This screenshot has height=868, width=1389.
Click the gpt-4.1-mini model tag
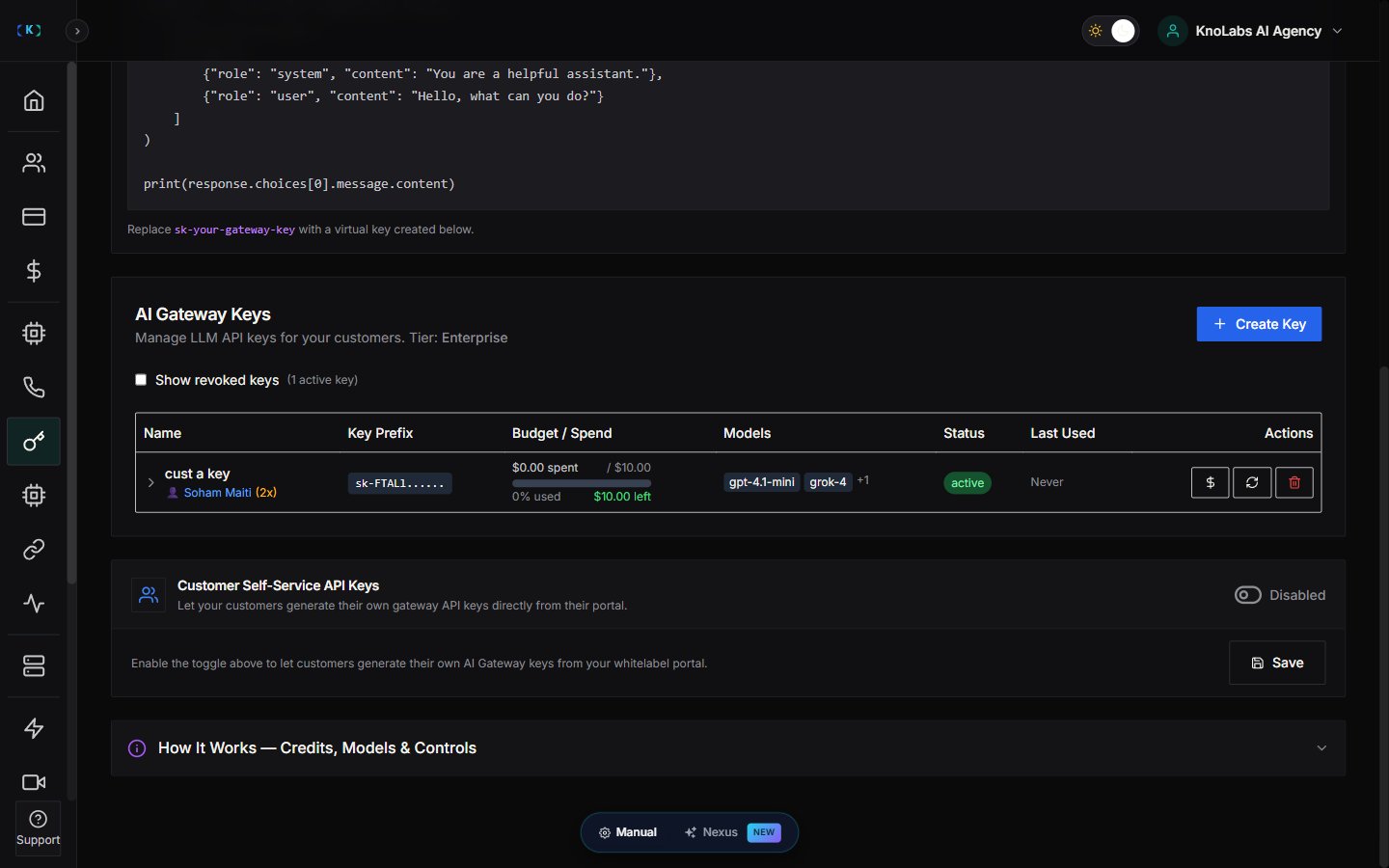point(762,482)
